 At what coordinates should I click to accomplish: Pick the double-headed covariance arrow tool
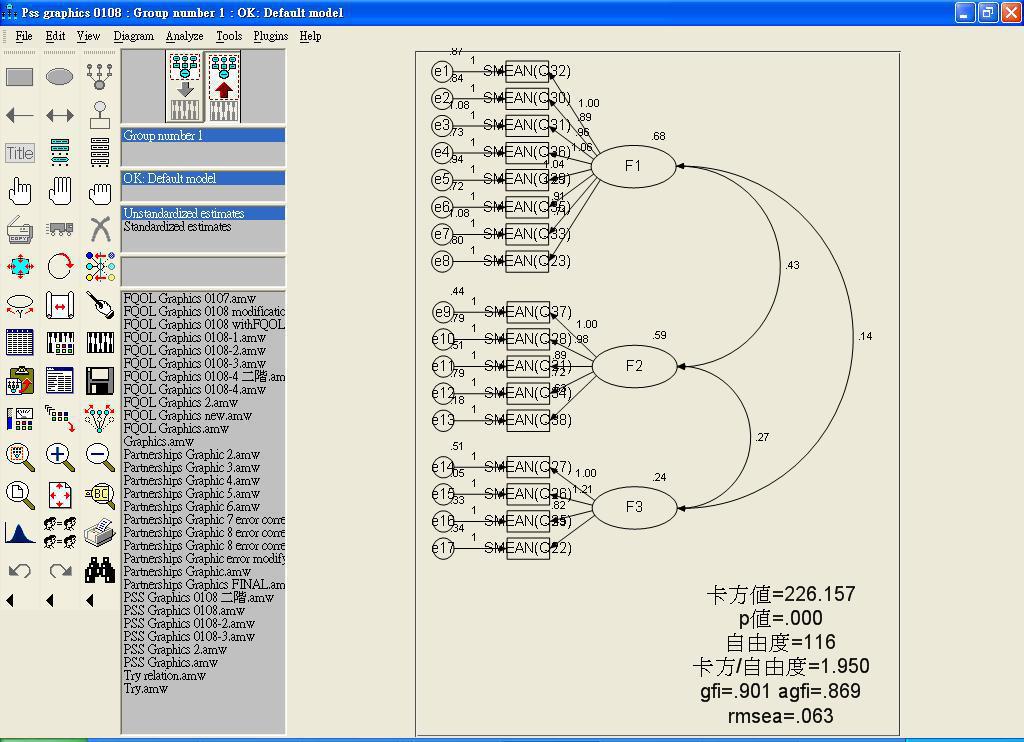pos(60,115)
